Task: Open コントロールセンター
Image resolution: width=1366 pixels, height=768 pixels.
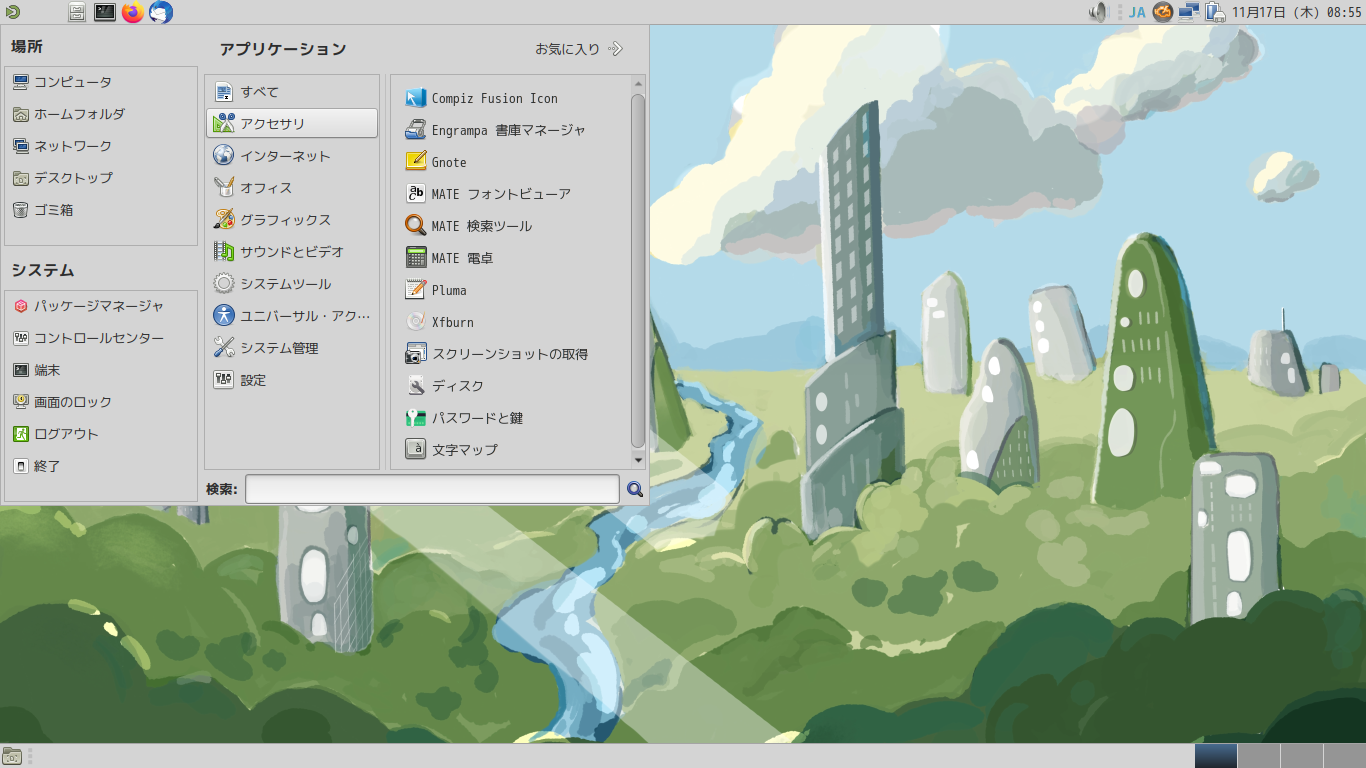Action: (101, 338)
